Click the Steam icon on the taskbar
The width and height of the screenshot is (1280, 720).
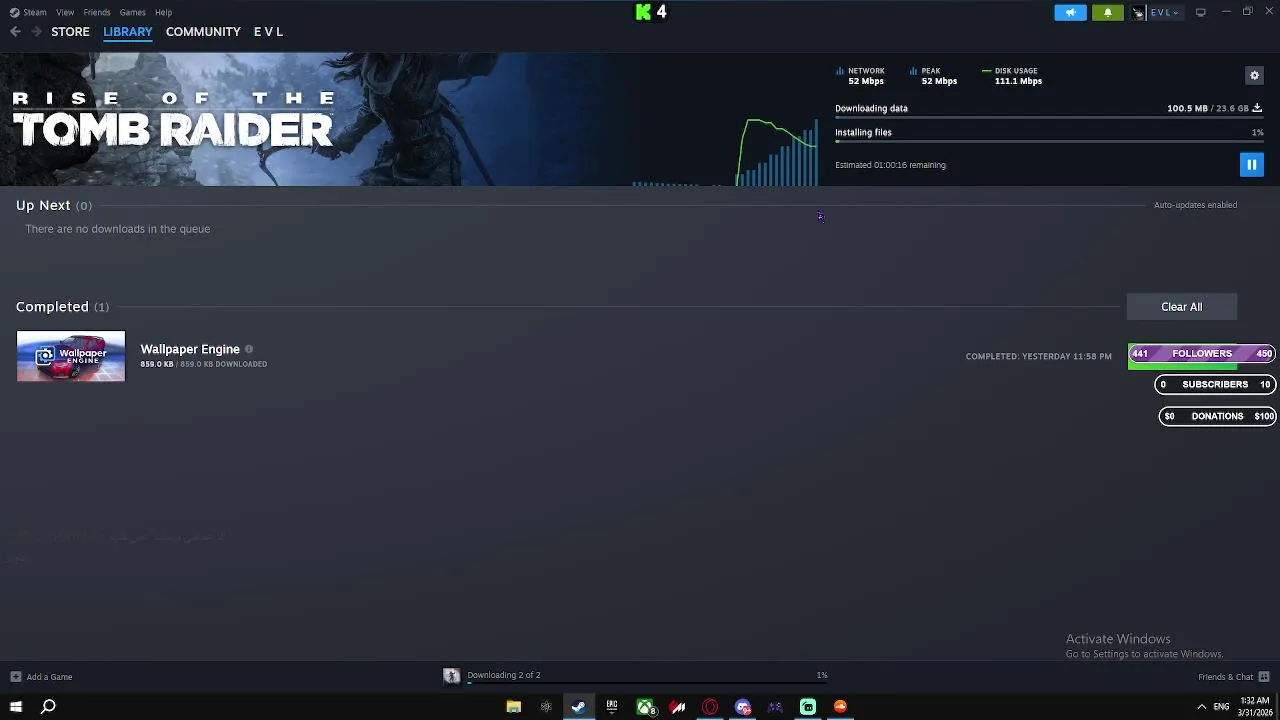click(578, 707)
